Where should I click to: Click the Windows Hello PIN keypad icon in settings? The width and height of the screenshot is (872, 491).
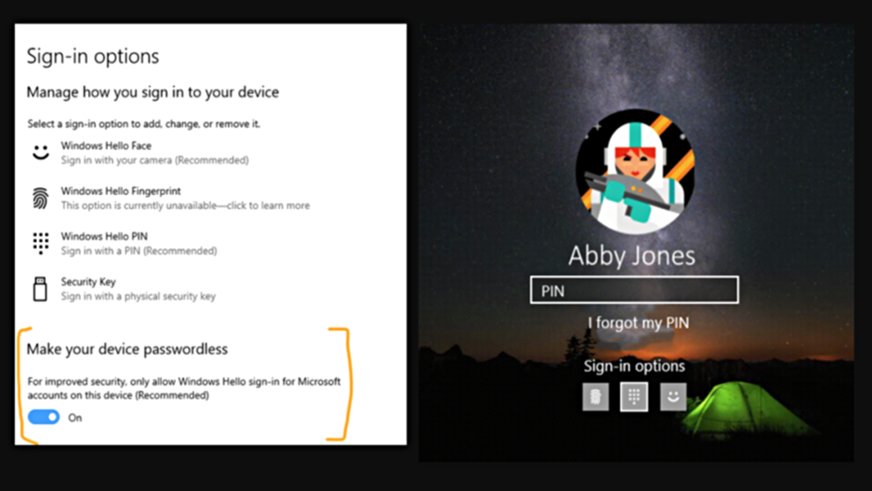tap(40, 243)
